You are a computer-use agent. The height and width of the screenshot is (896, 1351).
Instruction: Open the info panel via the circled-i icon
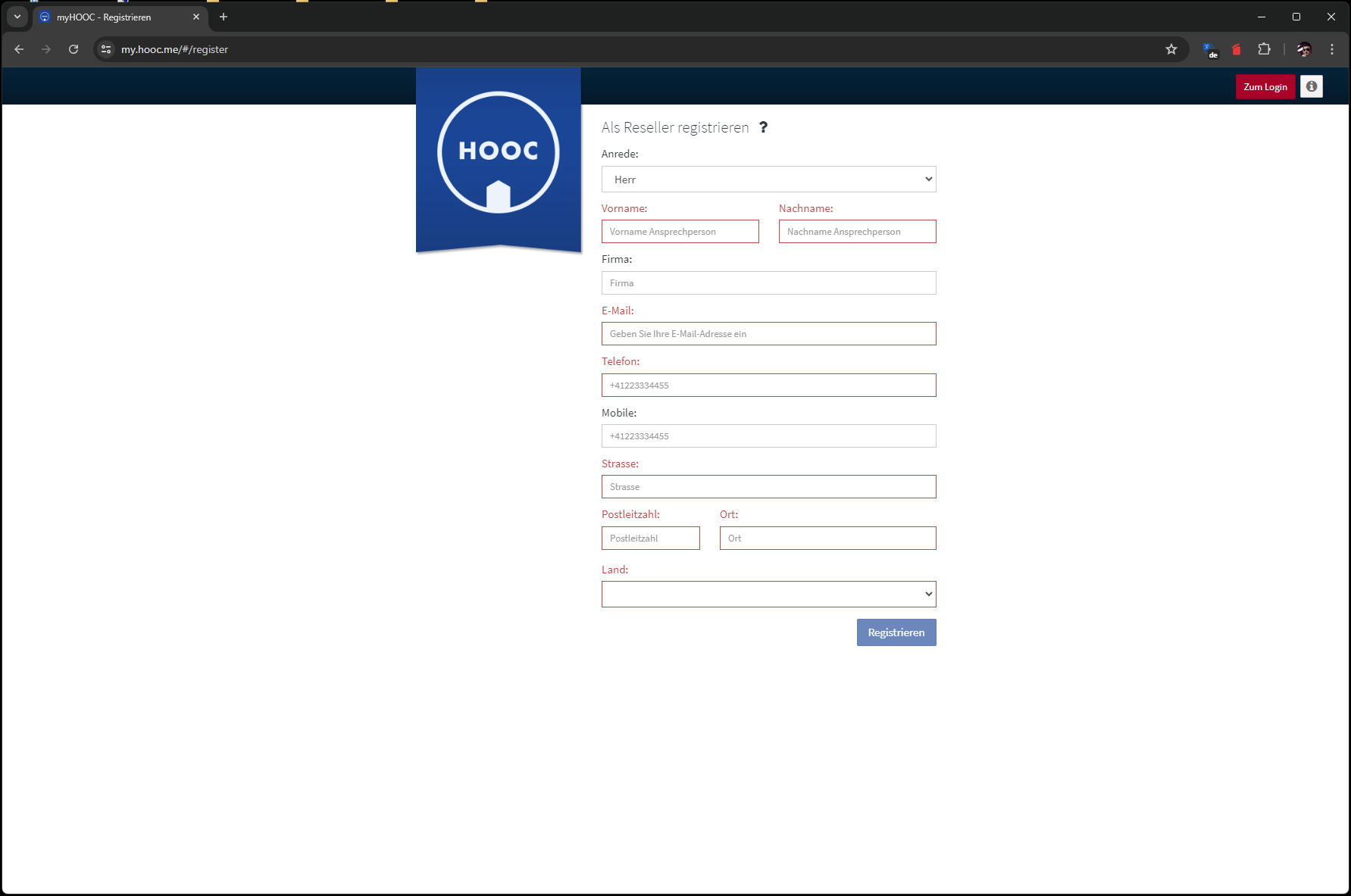[x=1311, y=86]
